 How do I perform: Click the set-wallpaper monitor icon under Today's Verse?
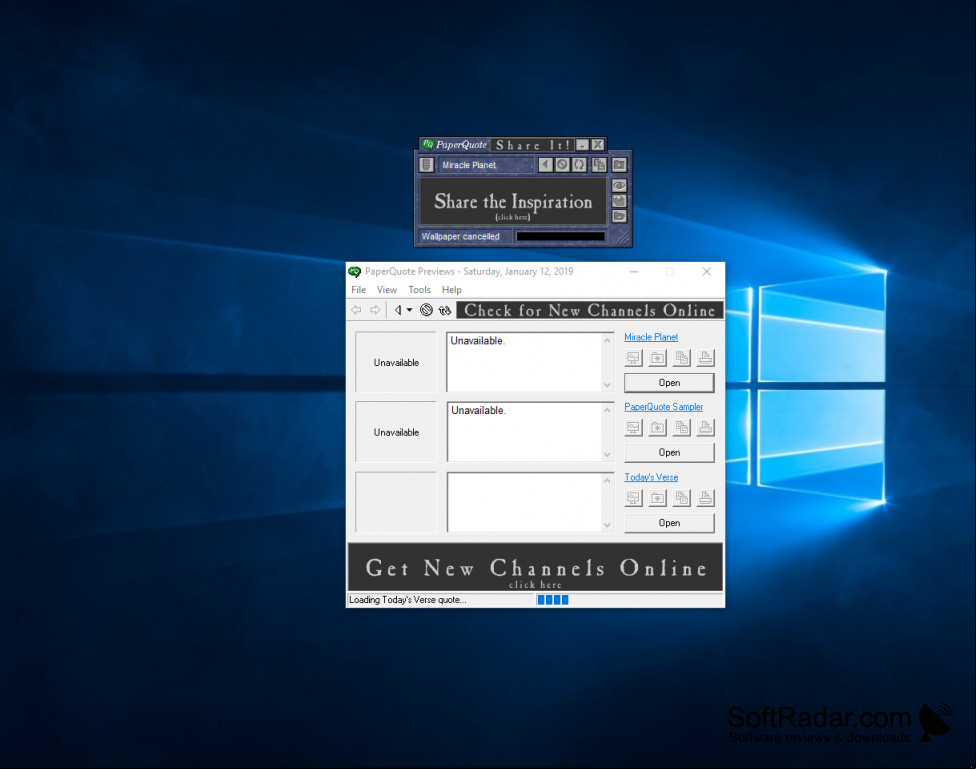(633, 498)
